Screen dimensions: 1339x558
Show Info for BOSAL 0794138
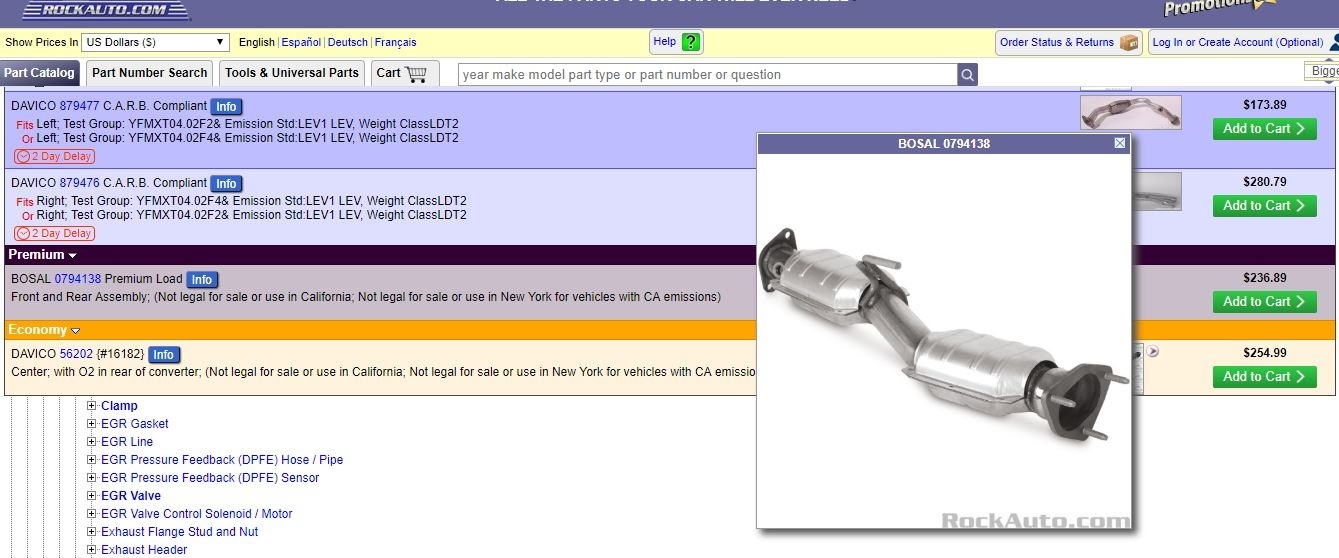pos(201,280)
